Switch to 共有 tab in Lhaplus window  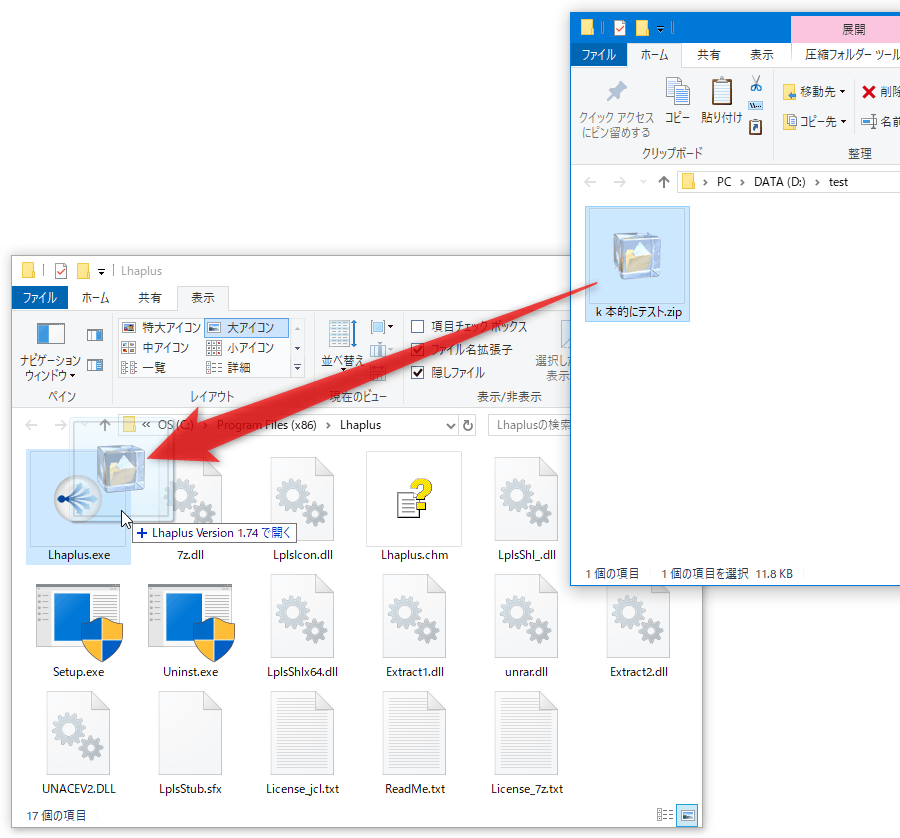[150, 297]
